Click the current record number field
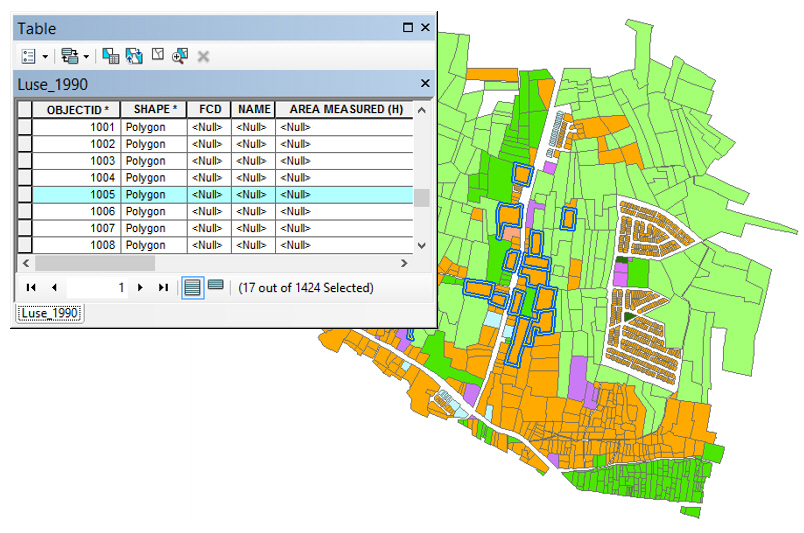This screenshot has width=804, height=533. pyautogui.click(x=97, y=288)
